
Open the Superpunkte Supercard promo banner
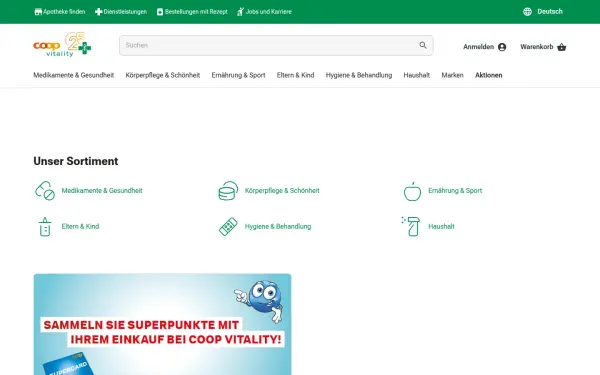162,324
